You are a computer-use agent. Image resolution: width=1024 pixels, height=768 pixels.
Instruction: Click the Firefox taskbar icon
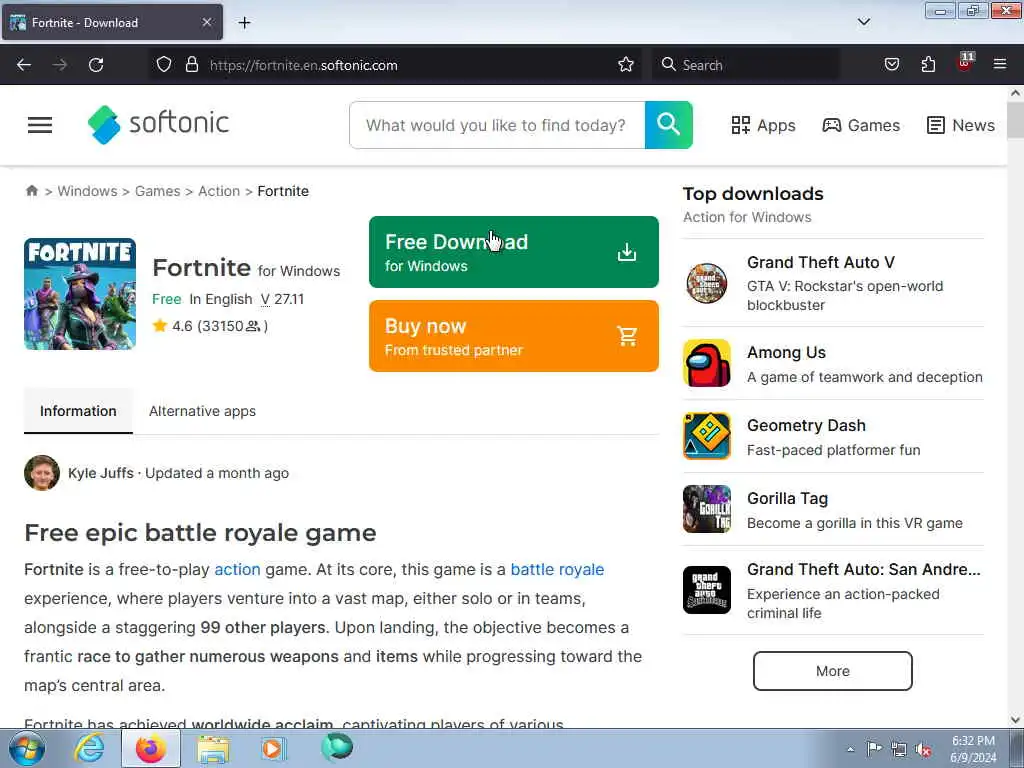tap(151, 748)
